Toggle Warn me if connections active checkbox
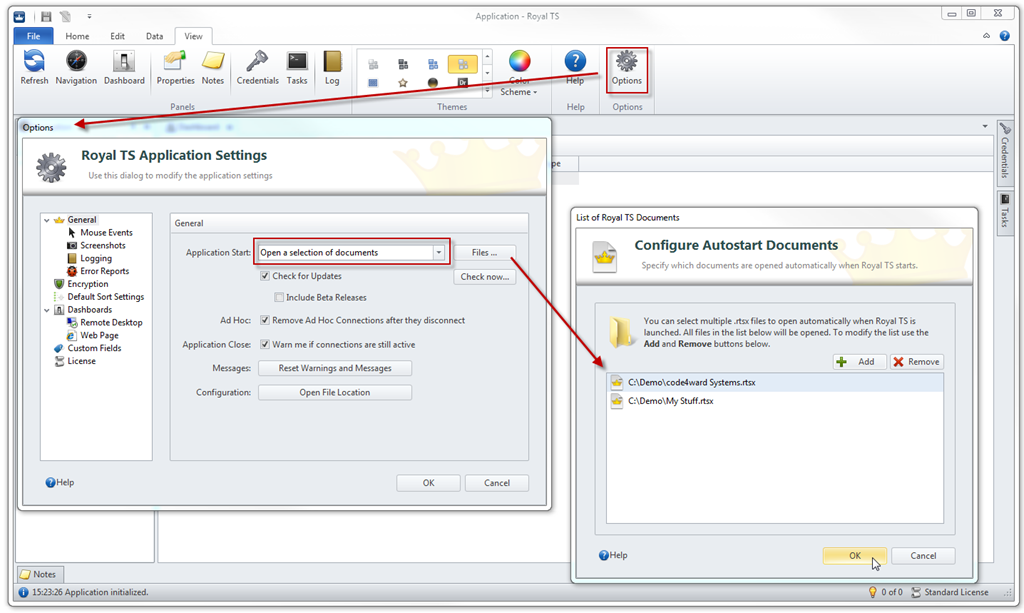 (264, 345)
